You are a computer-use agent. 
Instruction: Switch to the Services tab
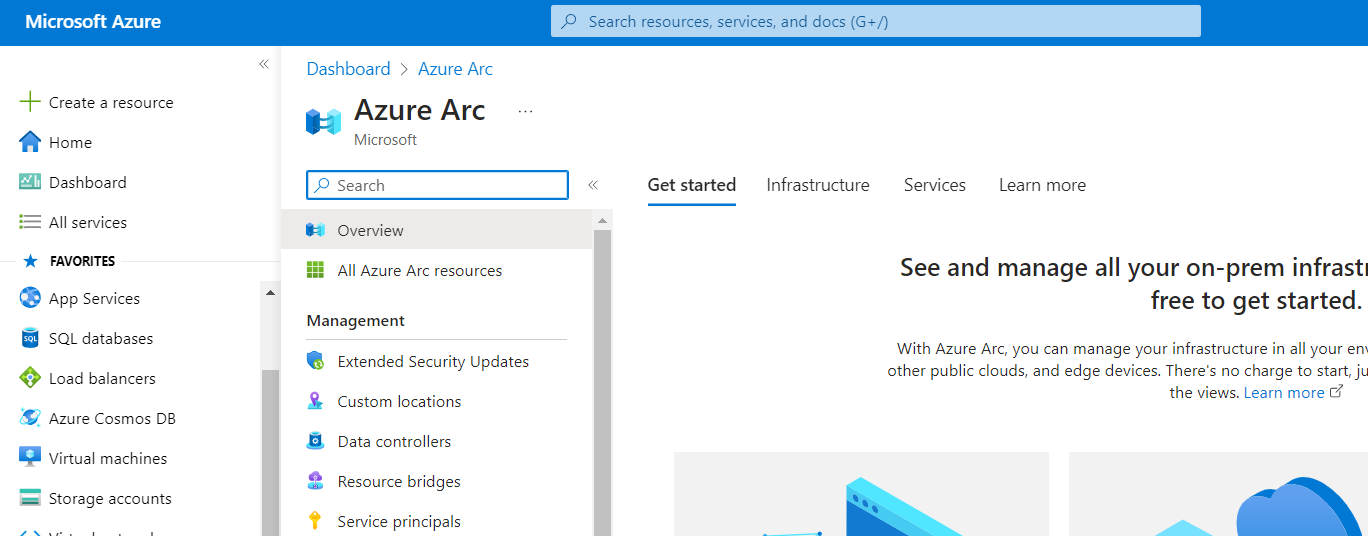point(934,185)
